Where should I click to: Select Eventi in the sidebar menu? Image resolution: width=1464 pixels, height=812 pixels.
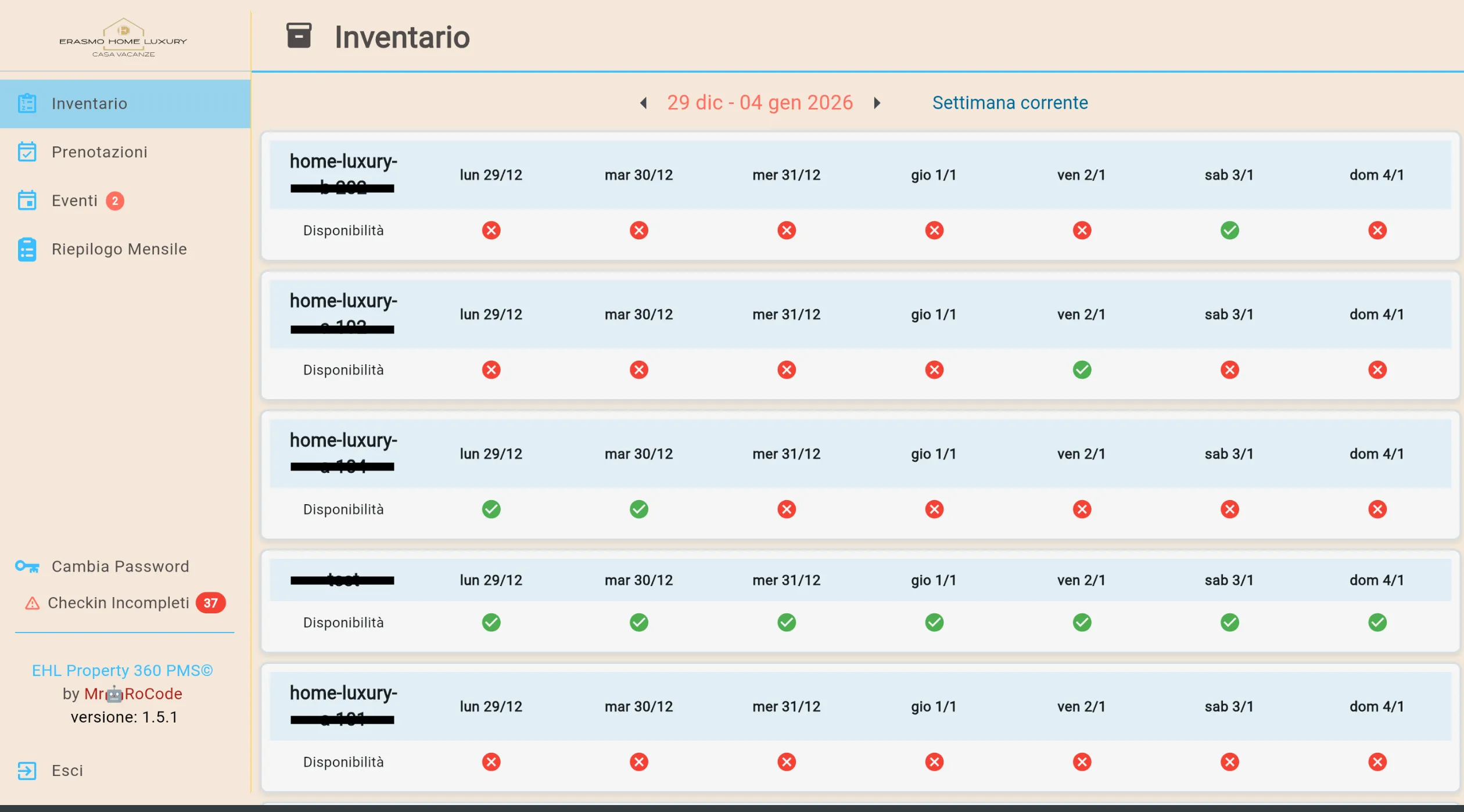75,200
